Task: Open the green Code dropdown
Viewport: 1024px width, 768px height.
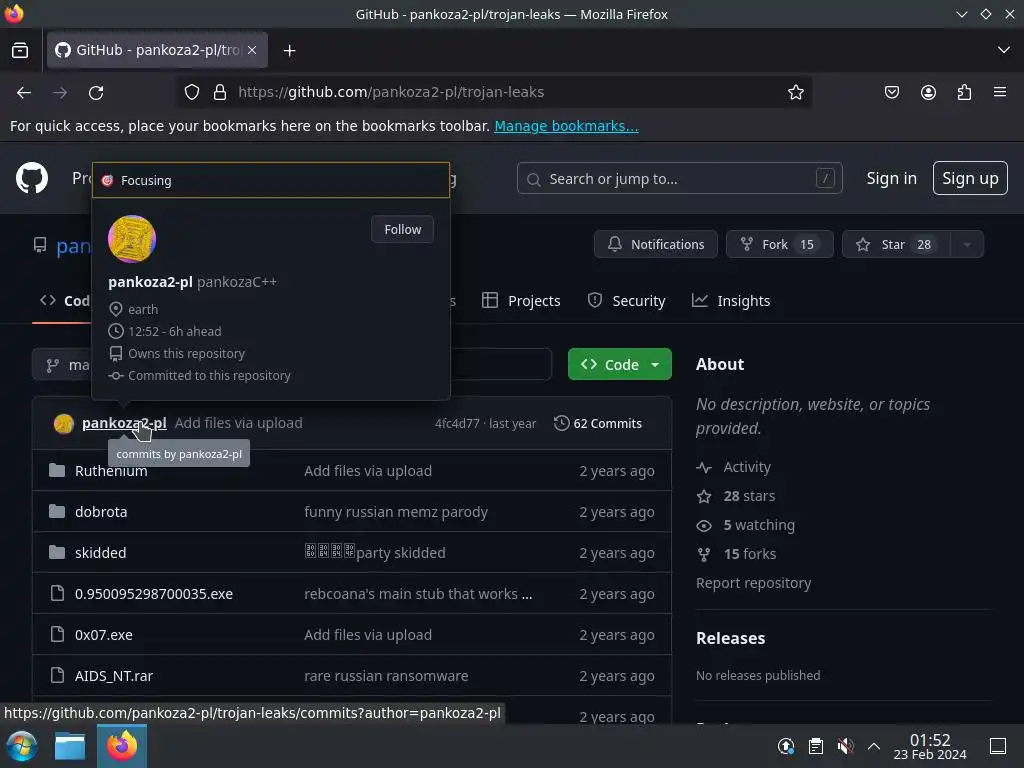Action: tap(620, 364)
